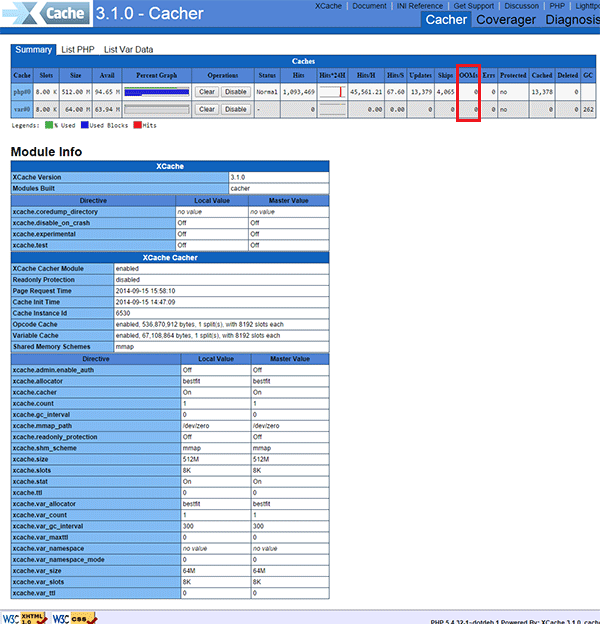
Task: Switch to the Cacher main tab
Action: point(446,20)
